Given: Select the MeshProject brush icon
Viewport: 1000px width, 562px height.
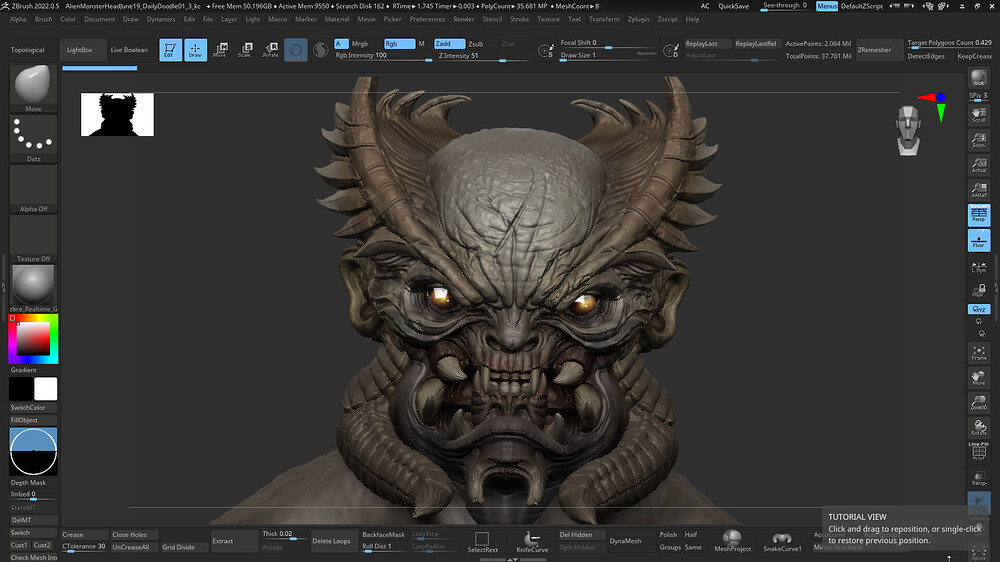Looking at the screenshot, I should pos(732,541).
